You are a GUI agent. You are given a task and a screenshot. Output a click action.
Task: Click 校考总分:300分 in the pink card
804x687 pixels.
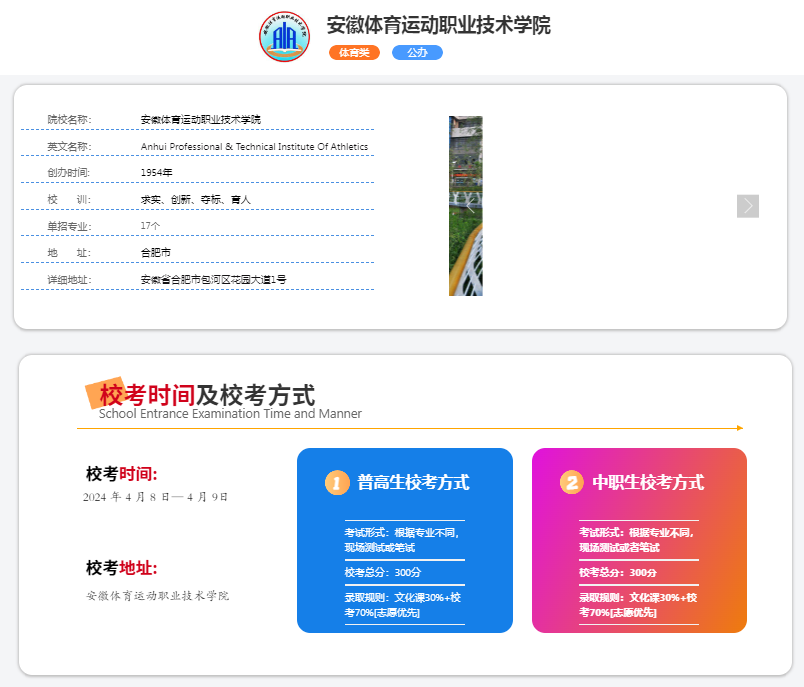tap(618, 572)
